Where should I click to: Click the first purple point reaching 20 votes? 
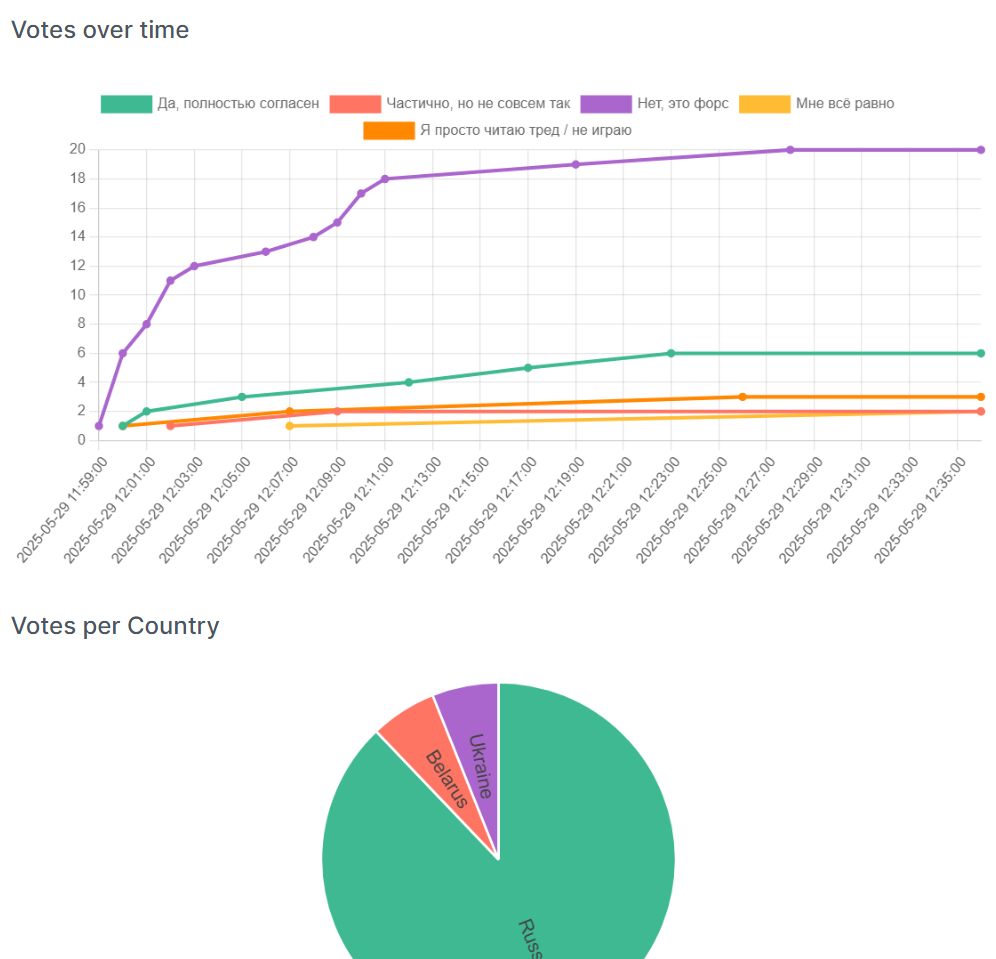click(x=790, y=150)
